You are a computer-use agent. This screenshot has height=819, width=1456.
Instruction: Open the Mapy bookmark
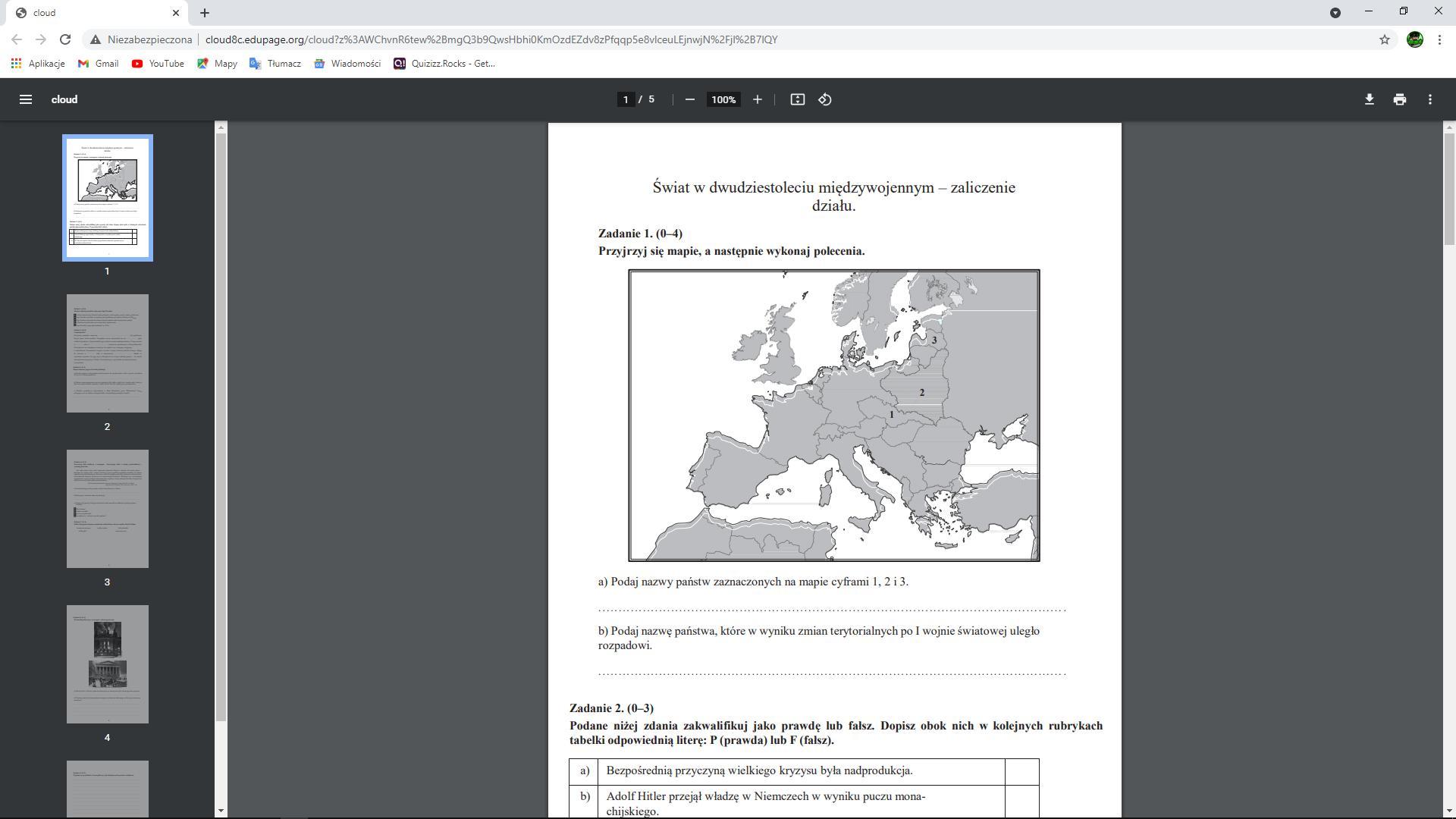pyautogui.click(x=217, y=64)
